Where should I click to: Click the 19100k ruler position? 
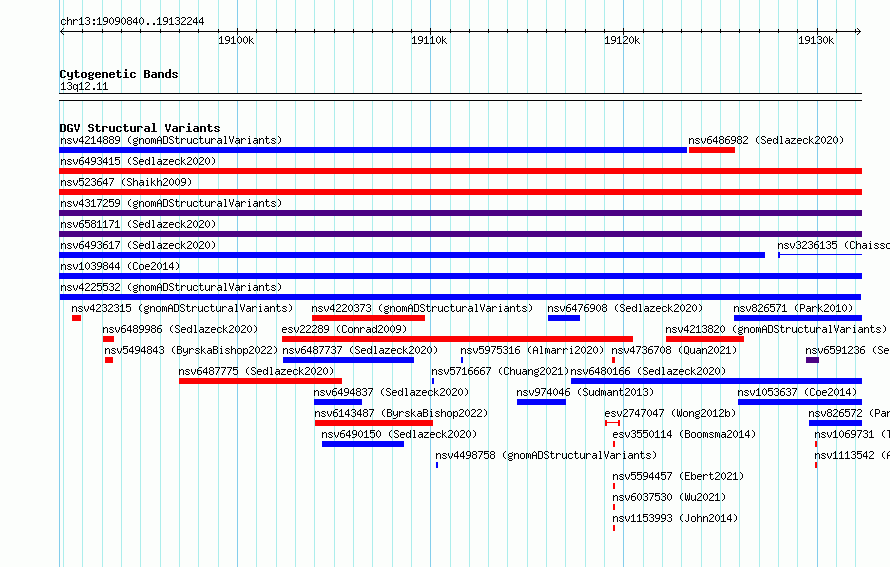click(236, 40)
